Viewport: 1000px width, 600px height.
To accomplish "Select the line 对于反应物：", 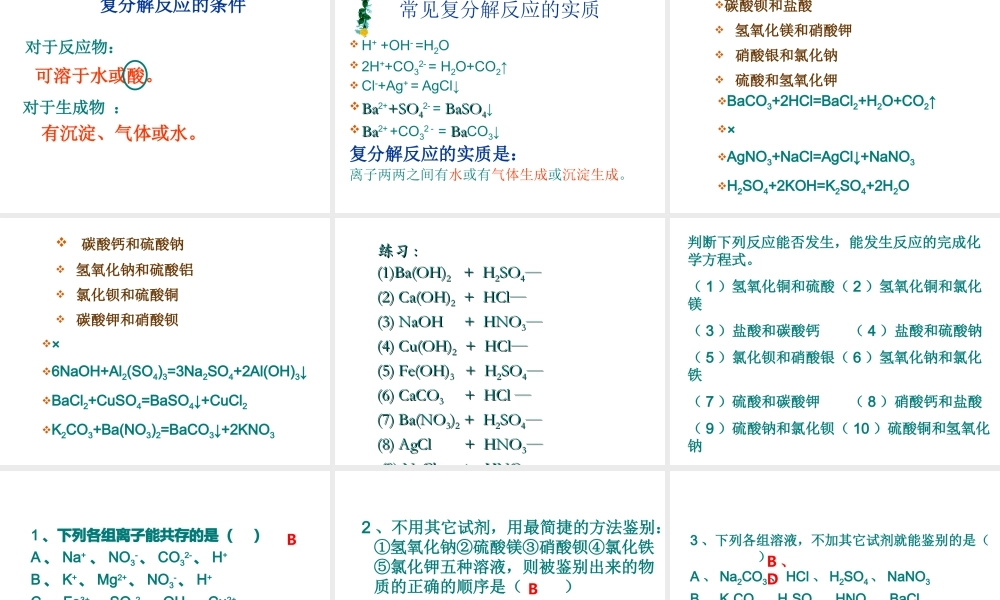I will pyautogui.click(x=70, y=47).
